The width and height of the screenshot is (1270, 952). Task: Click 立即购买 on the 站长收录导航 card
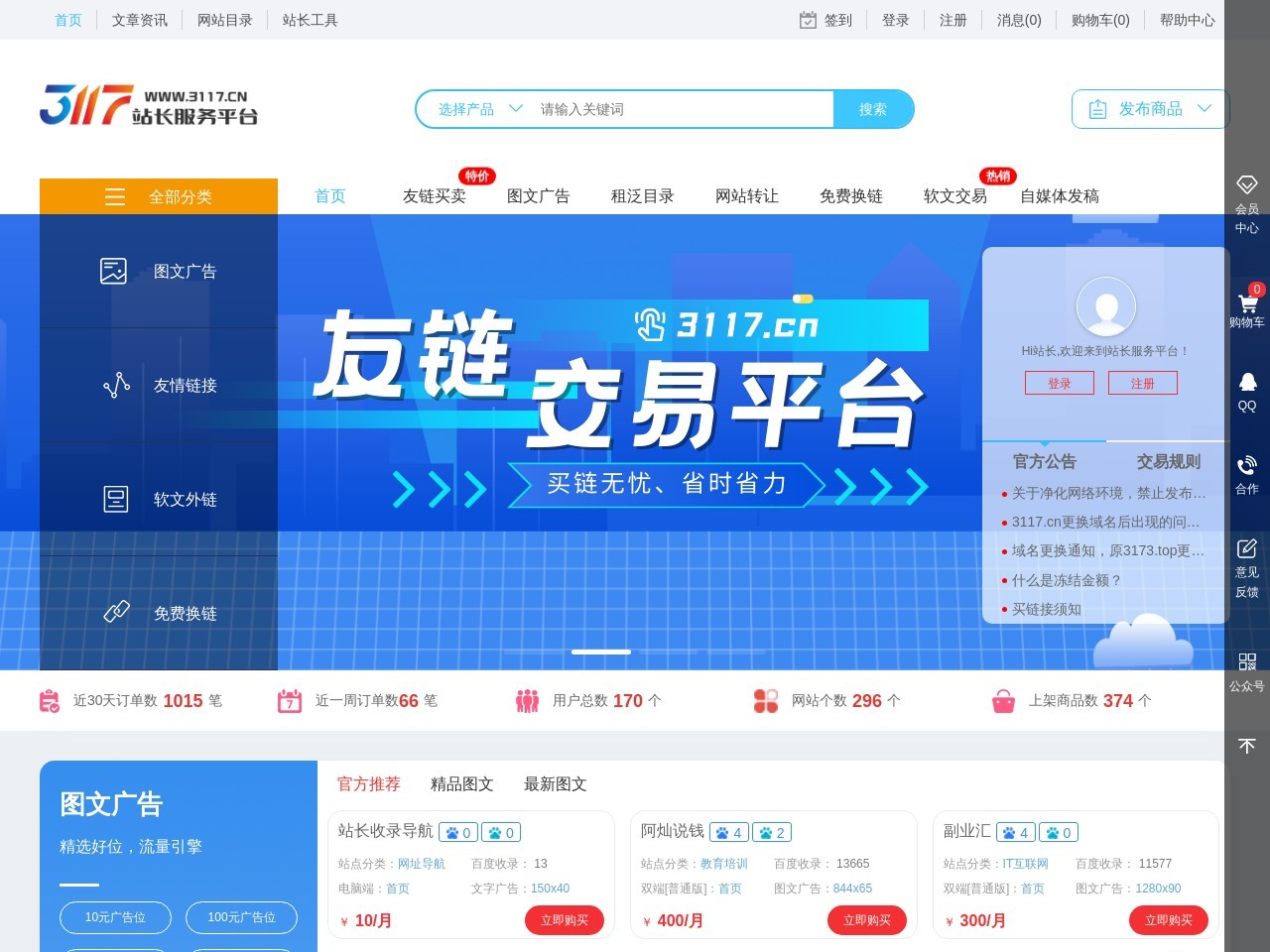[x=566, y=920]
